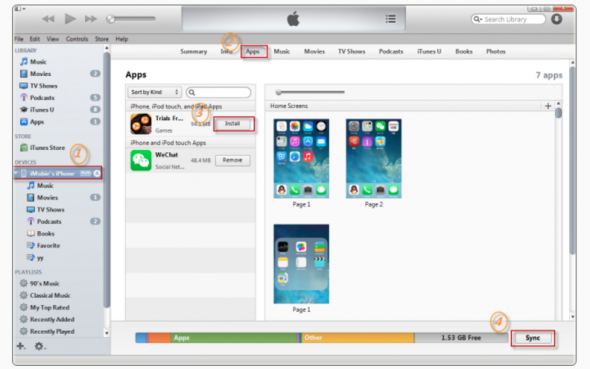Image resolution: width=590 pixels, height=369 pixels.
Task: Click the green Apps storage segment
Action: click(233, 338)
